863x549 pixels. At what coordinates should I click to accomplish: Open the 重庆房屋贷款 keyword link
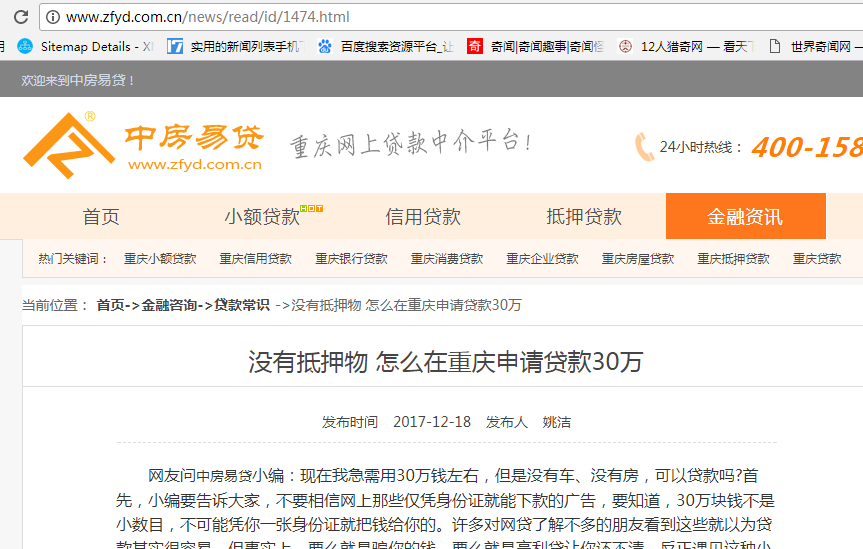pos(637,259)
